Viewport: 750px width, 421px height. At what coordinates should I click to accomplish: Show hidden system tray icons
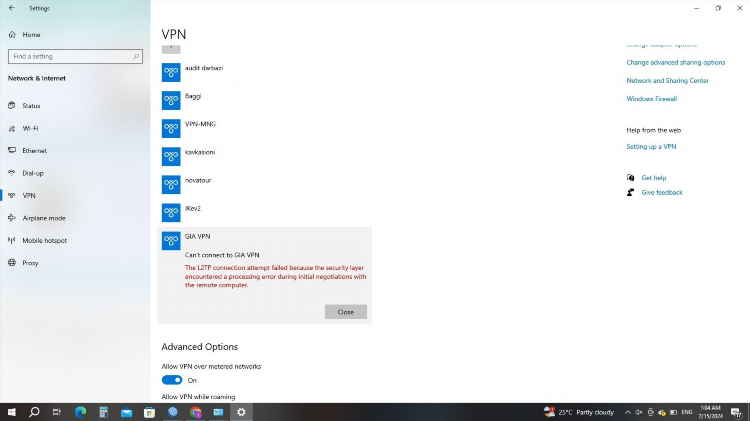pos(628,412)
